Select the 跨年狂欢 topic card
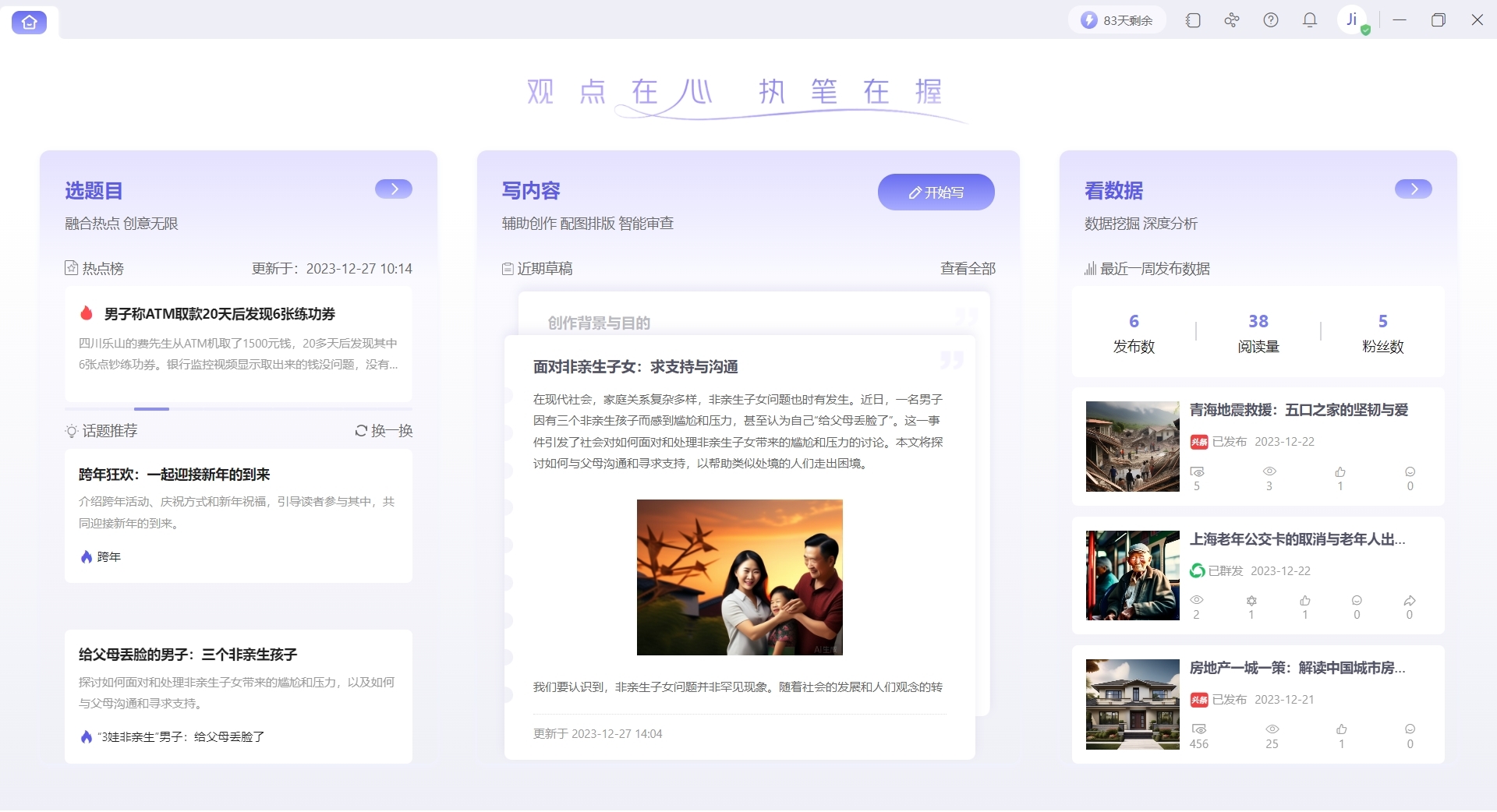This screenshot has width=1497, height=812. click(238, 515)
